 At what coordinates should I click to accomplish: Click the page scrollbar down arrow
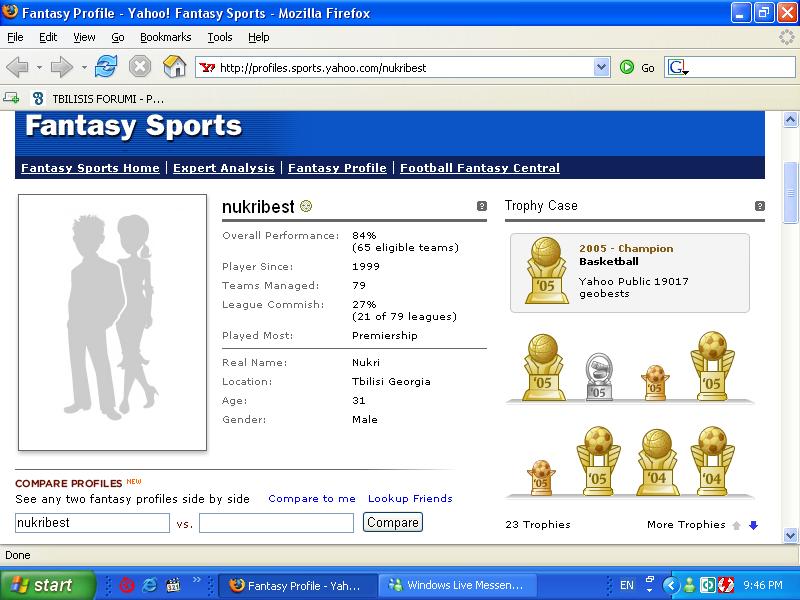pyautogui.click(x=790, y=535)
